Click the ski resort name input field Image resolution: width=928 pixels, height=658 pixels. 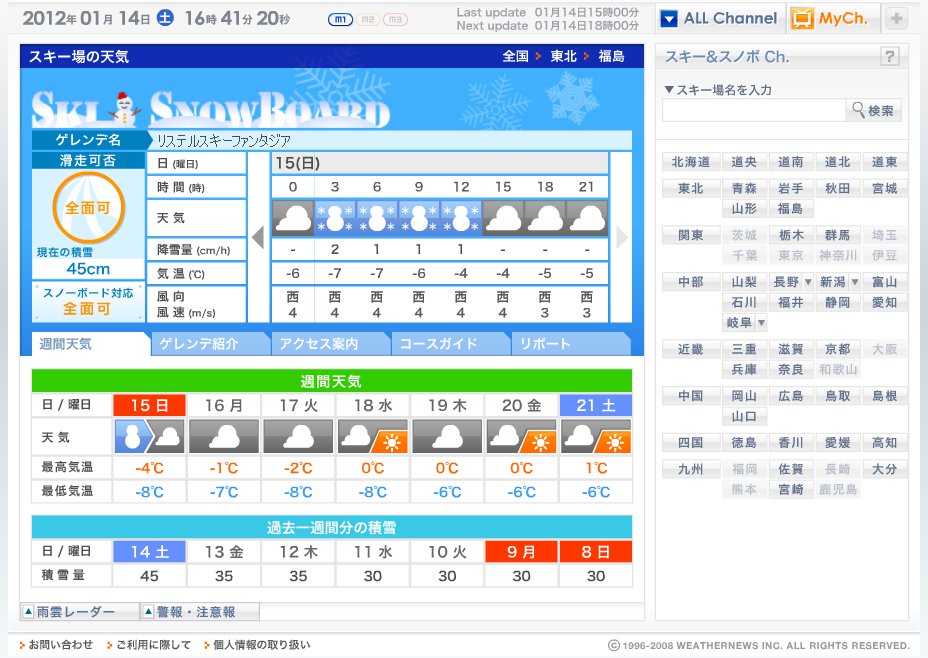753,111
